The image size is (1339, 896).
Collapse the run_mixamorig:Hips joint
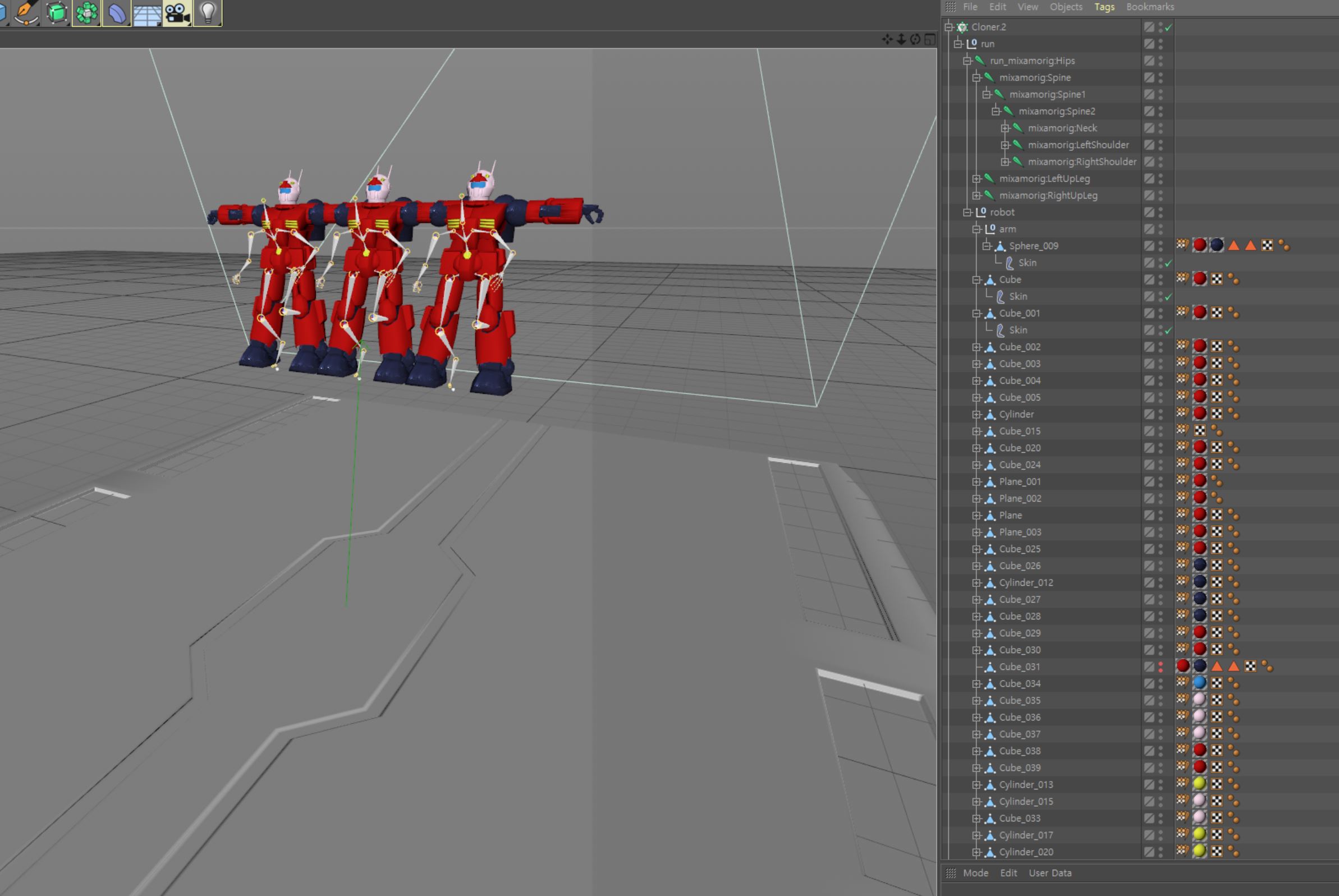[967, 61]
